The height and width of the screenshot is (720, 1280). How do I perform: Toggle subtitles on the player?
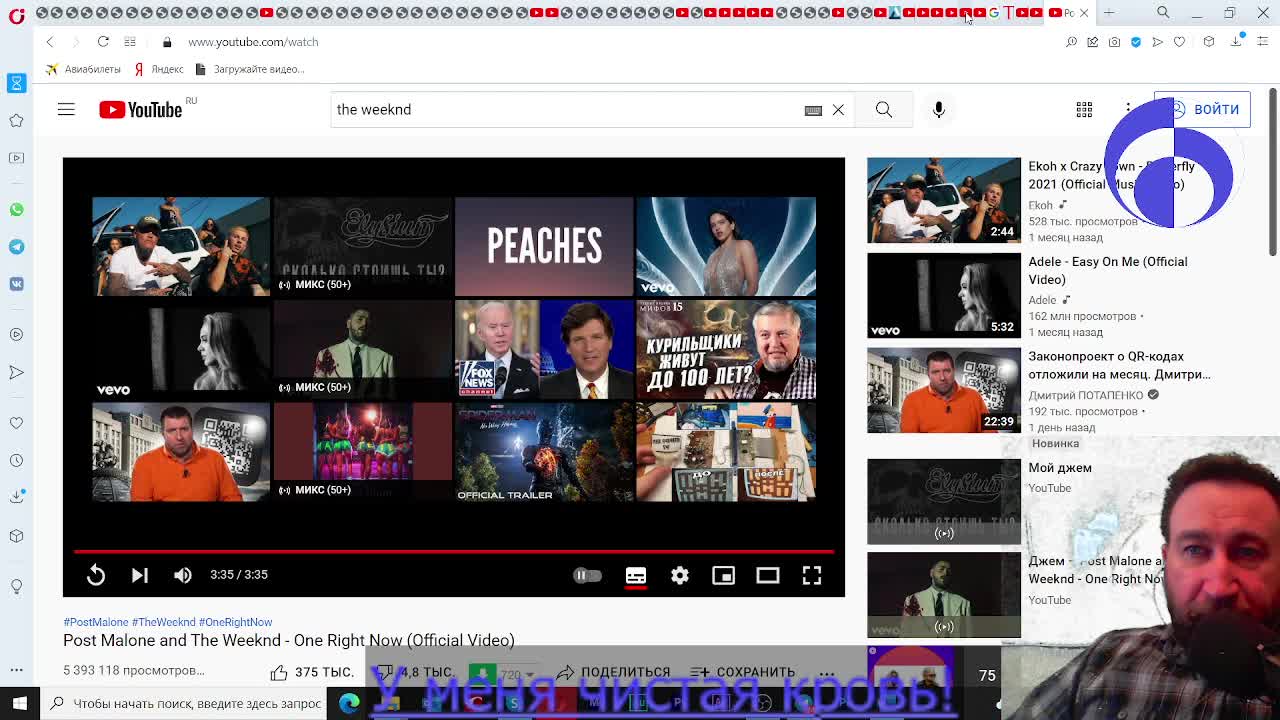coord(636,575)
